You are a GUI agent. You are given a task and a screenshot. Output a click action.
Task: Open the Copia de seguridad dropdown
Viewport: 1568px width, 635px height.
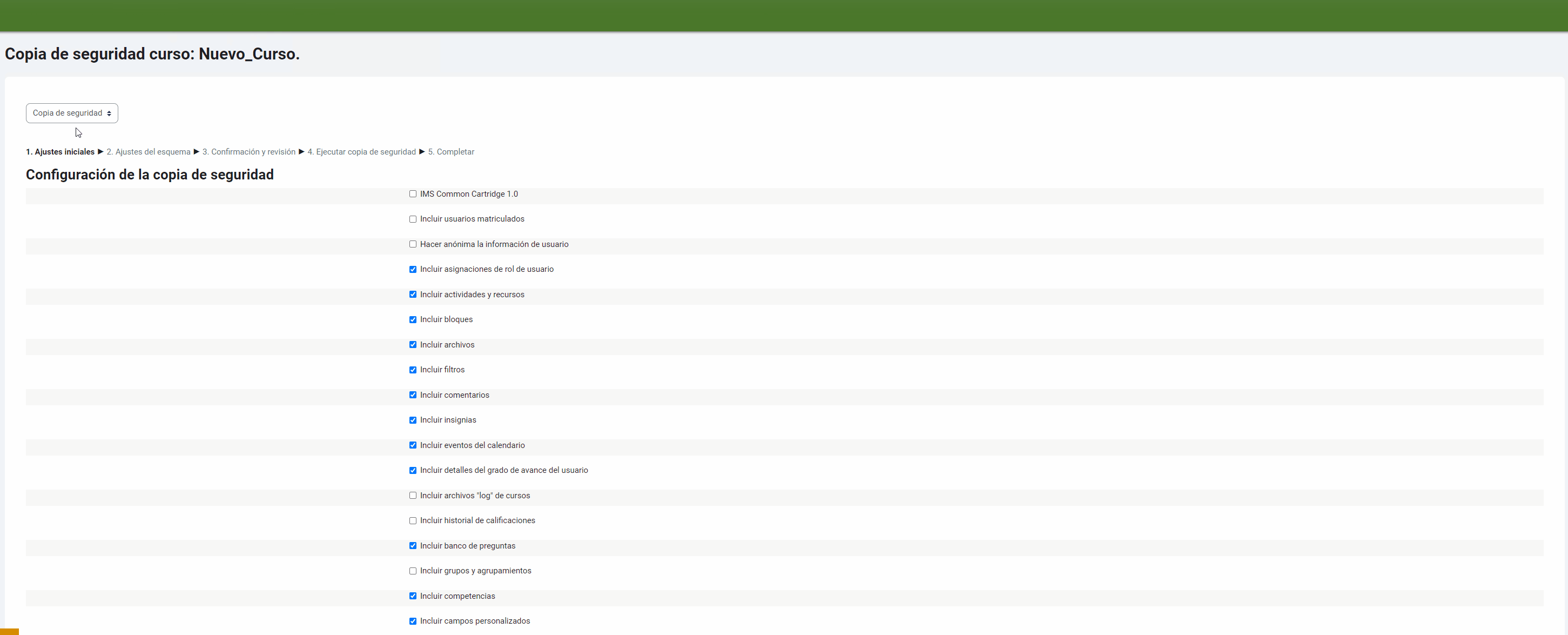coord(72,113)
